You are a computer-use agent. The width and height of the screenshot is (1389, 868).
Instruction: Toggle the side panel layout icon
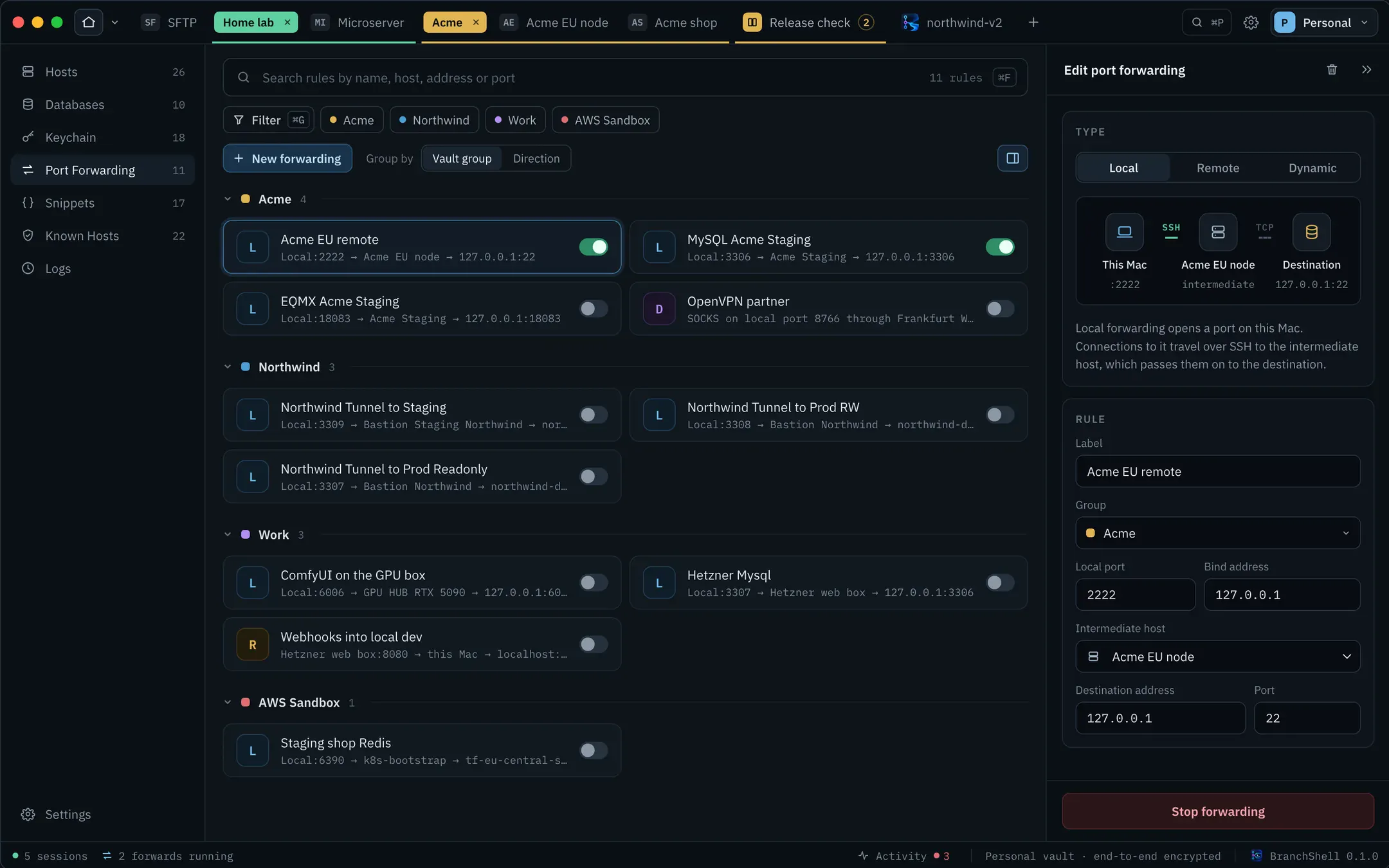(1012, 158)
